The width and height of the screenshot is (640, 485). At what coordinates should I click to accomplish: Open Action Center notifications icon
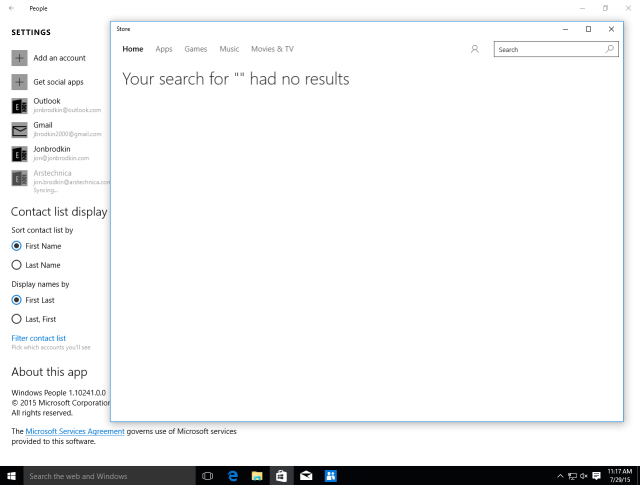coord(596,476)
